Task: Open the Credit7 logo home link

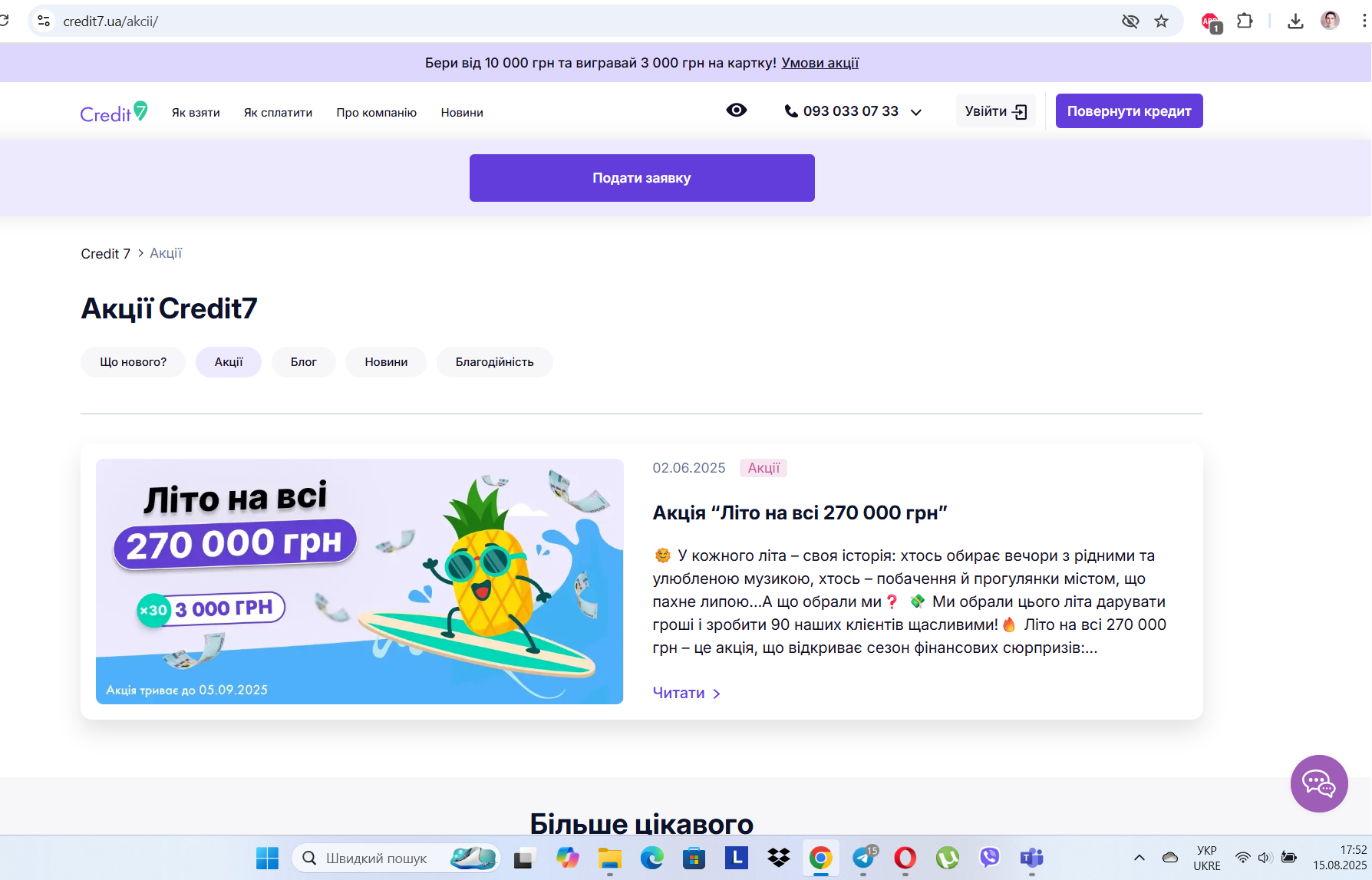Action: click(114, 112)
